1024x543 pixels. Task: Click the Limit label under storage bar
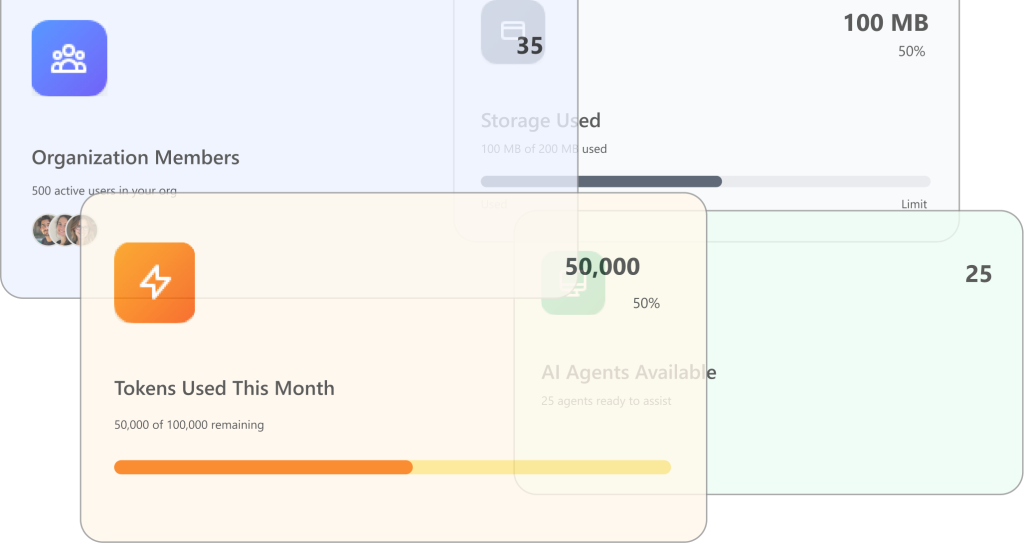[913, 204]
